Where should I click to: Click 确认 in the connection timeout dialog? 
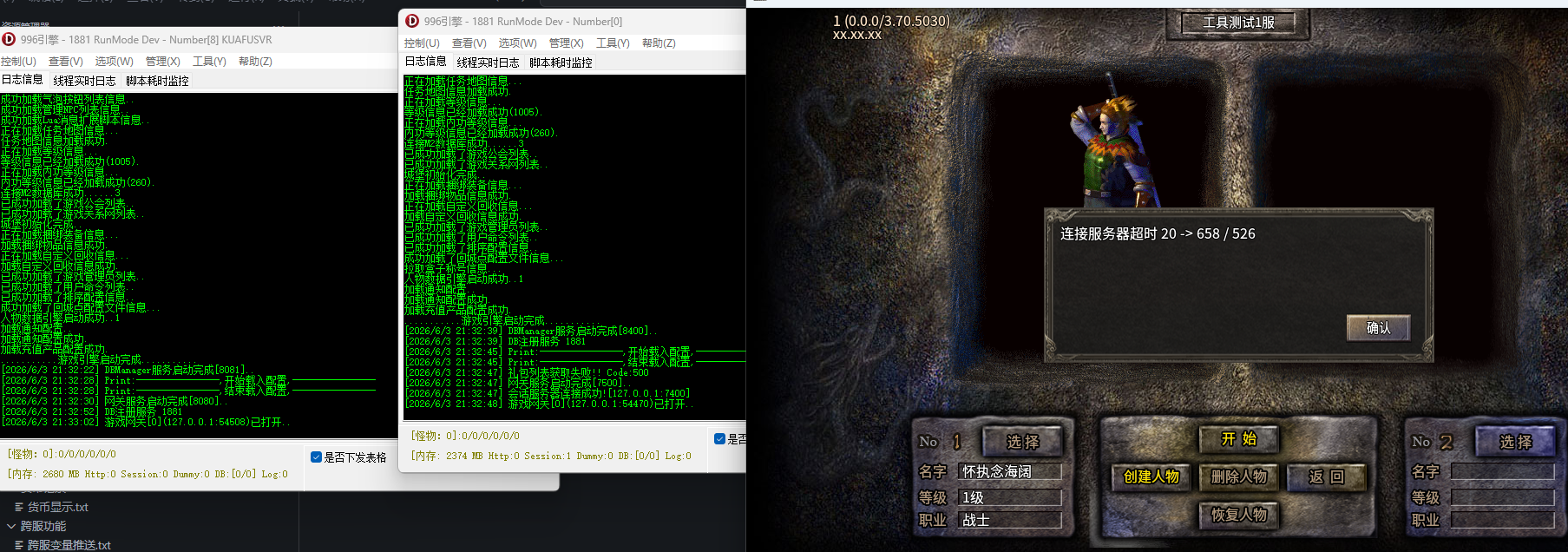coord(1378,327)
